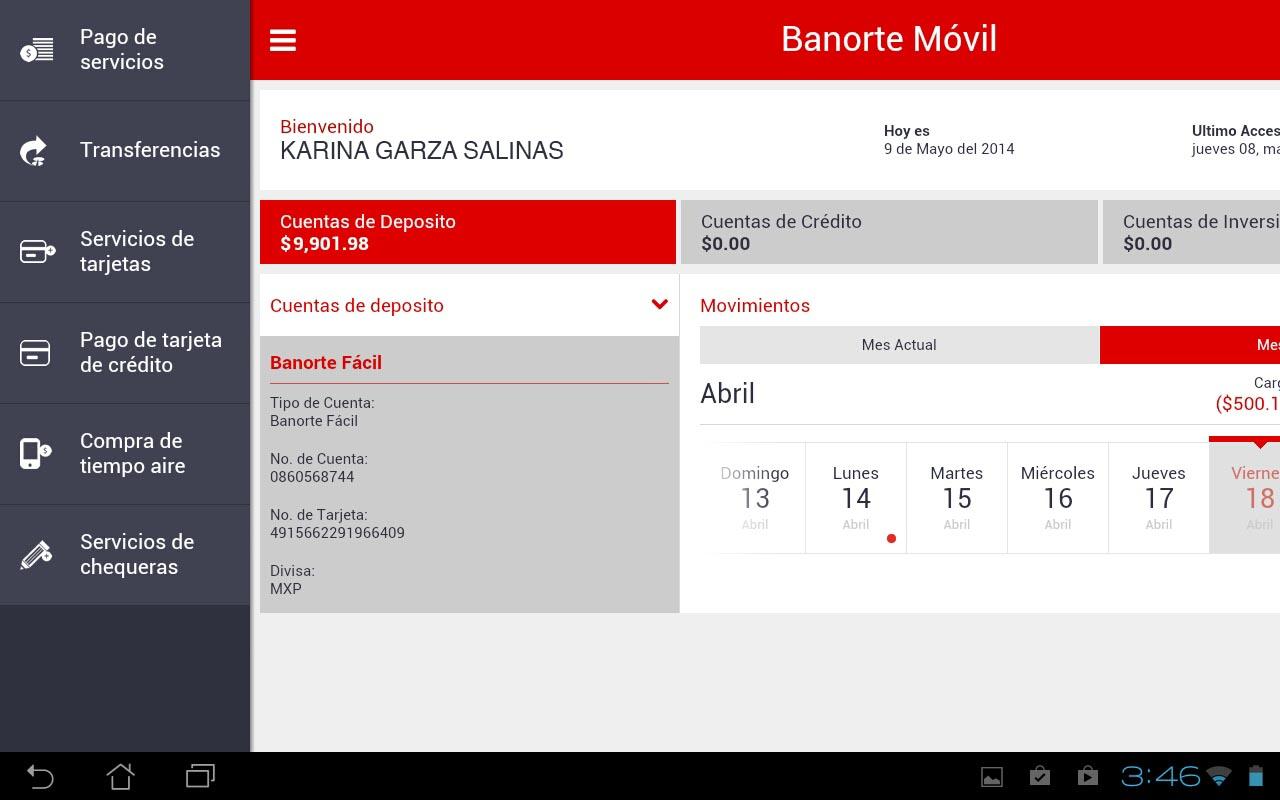Tap the user name KARINA GARZA SALINAS

click(422, 151)
